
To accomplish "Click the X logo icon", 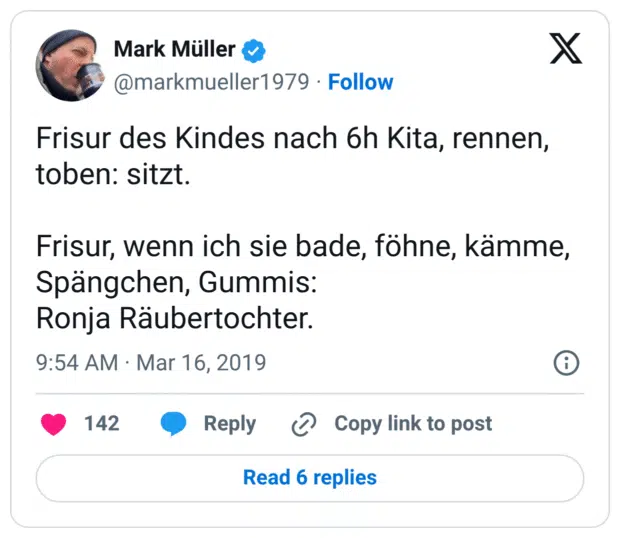I will [x=565, y=49].
